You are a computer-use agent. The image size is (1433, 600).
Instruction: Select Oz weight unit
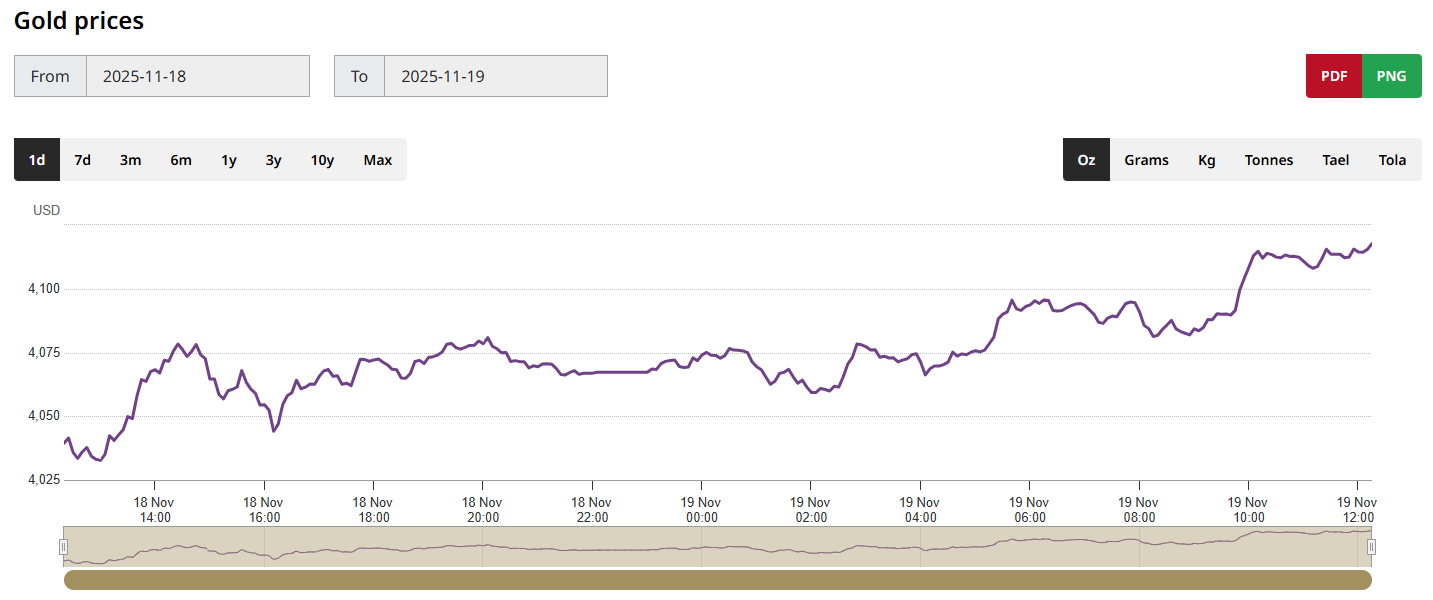pos(1086,160)
